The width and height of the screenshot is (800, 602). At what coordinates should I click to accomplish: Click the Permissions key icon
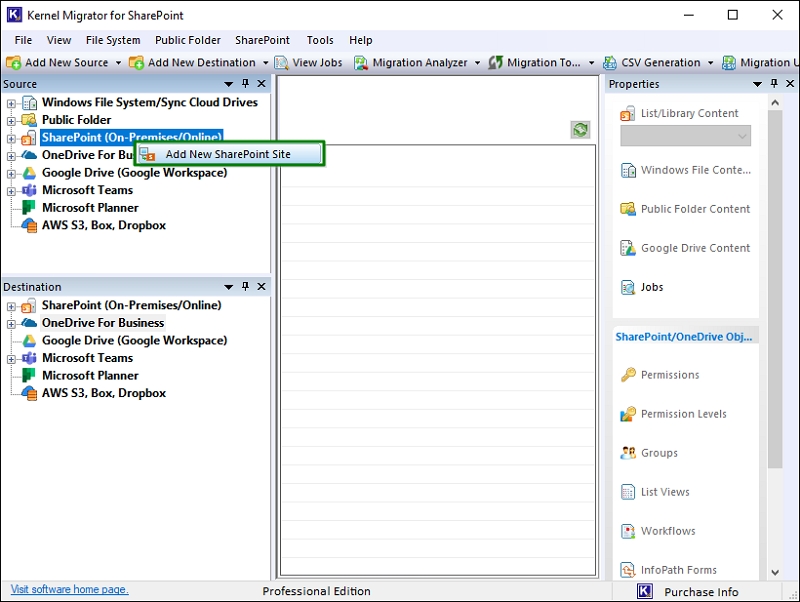coord(628,375)
